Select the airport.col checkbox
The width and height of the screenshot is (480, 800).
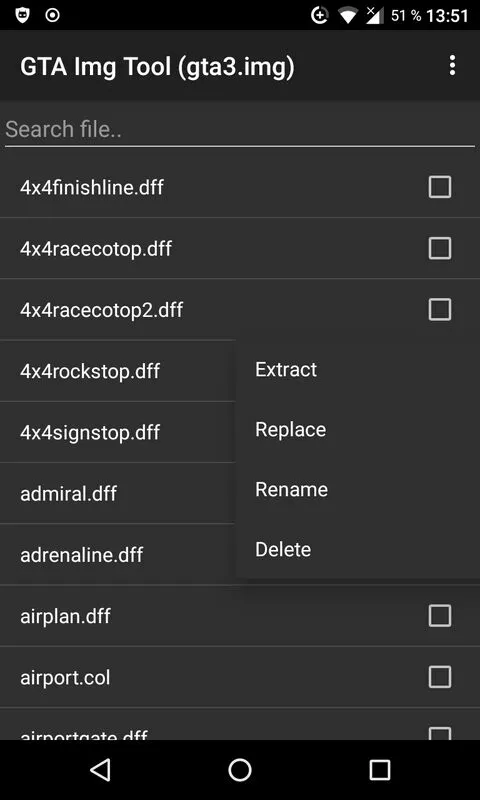pos(440,677)
